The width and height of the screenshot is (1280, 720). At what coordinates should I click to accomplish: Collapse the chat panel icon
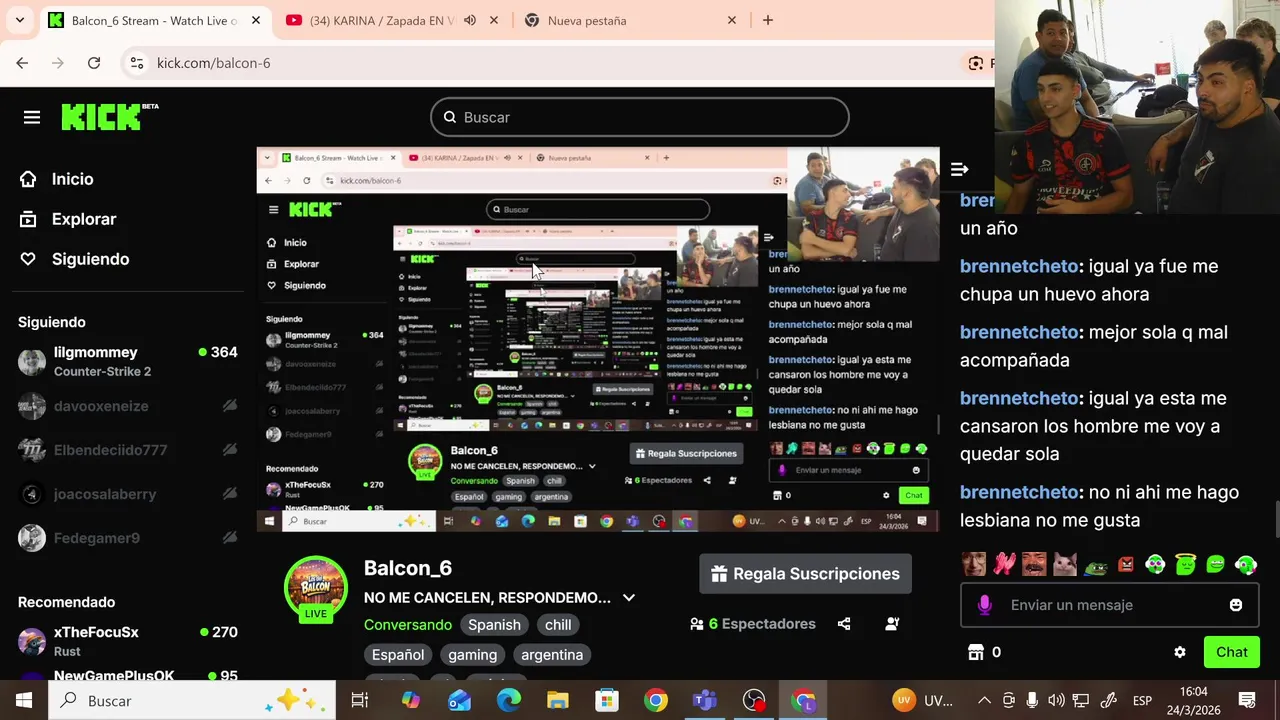(959, 170)
